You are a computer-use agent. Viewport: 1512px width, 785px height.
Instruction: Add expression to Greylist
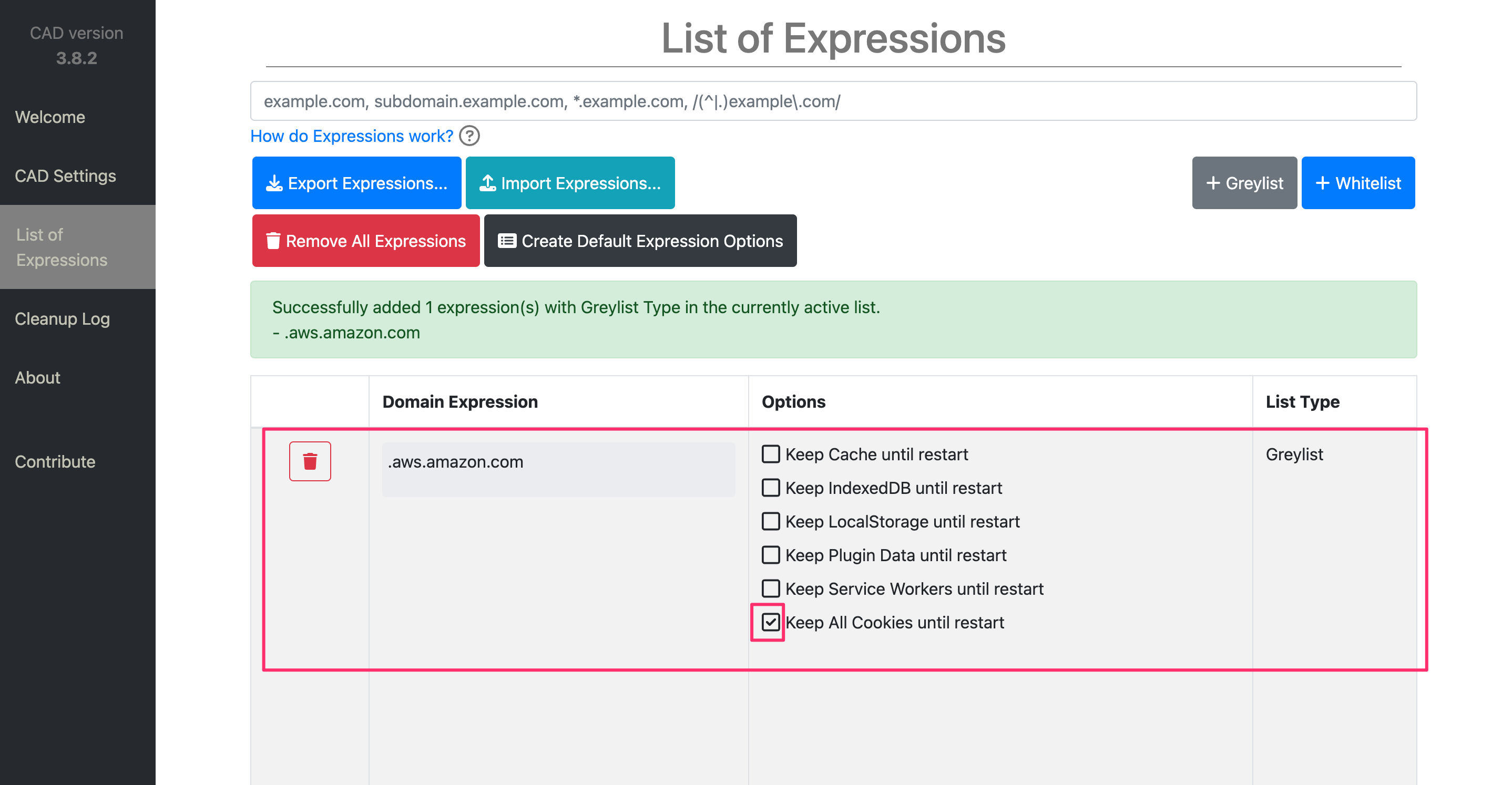pos(1244,183)
